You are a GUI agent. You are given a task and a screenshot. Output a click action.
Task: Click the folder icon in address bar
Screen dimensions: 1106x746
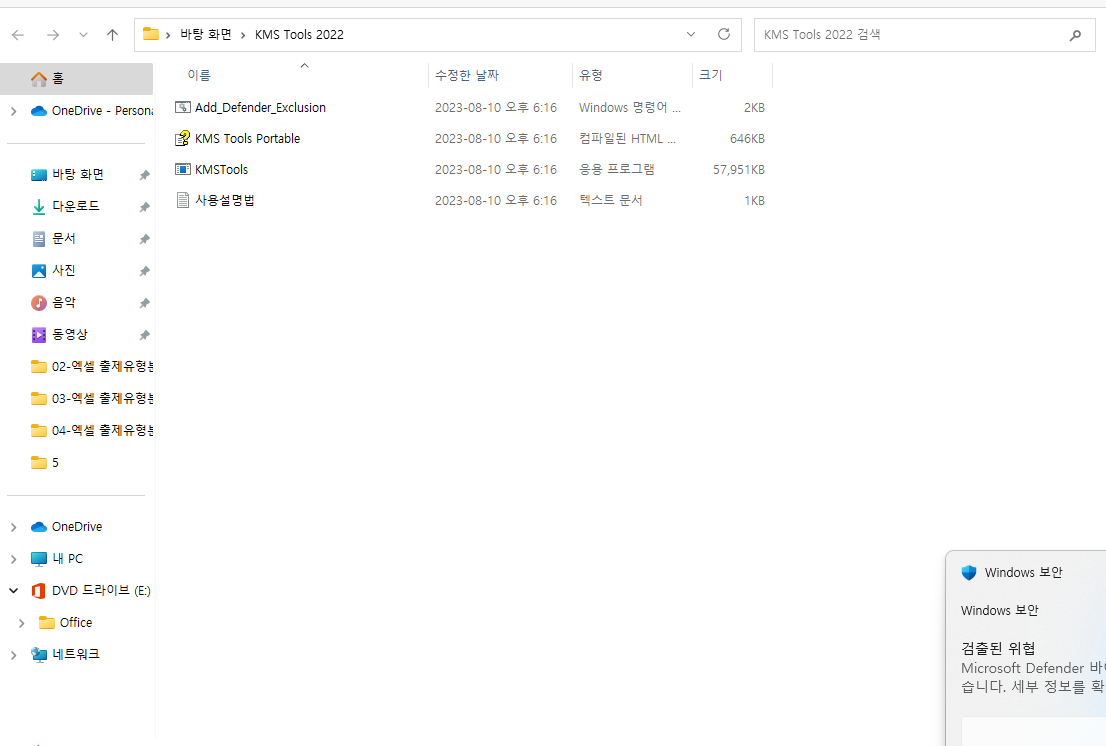point(150,34)
